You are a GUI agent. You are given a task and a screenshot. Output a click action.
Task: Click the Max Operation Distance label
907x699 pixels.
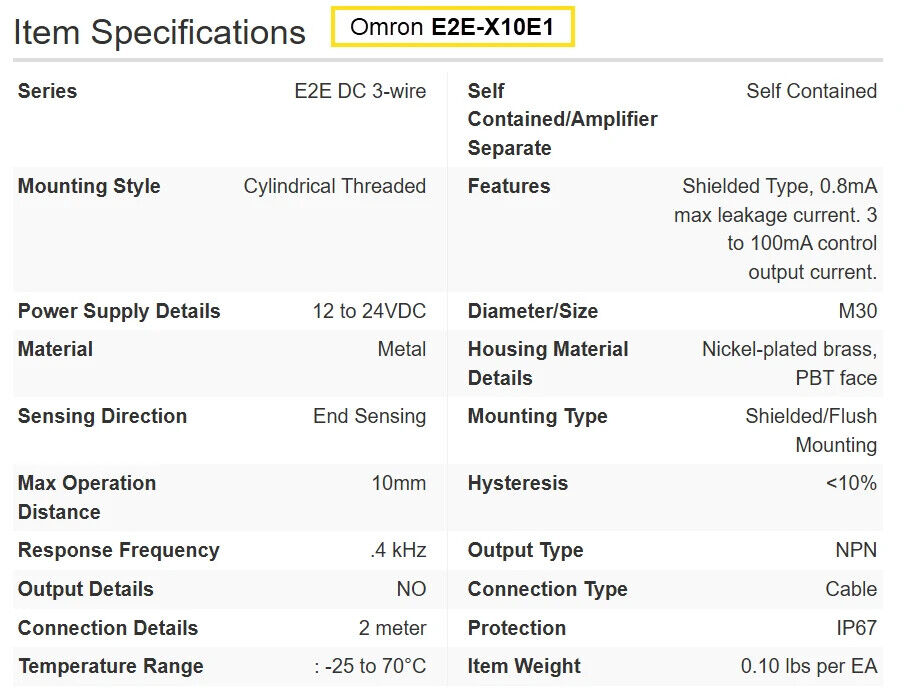[x=87, y=498]
